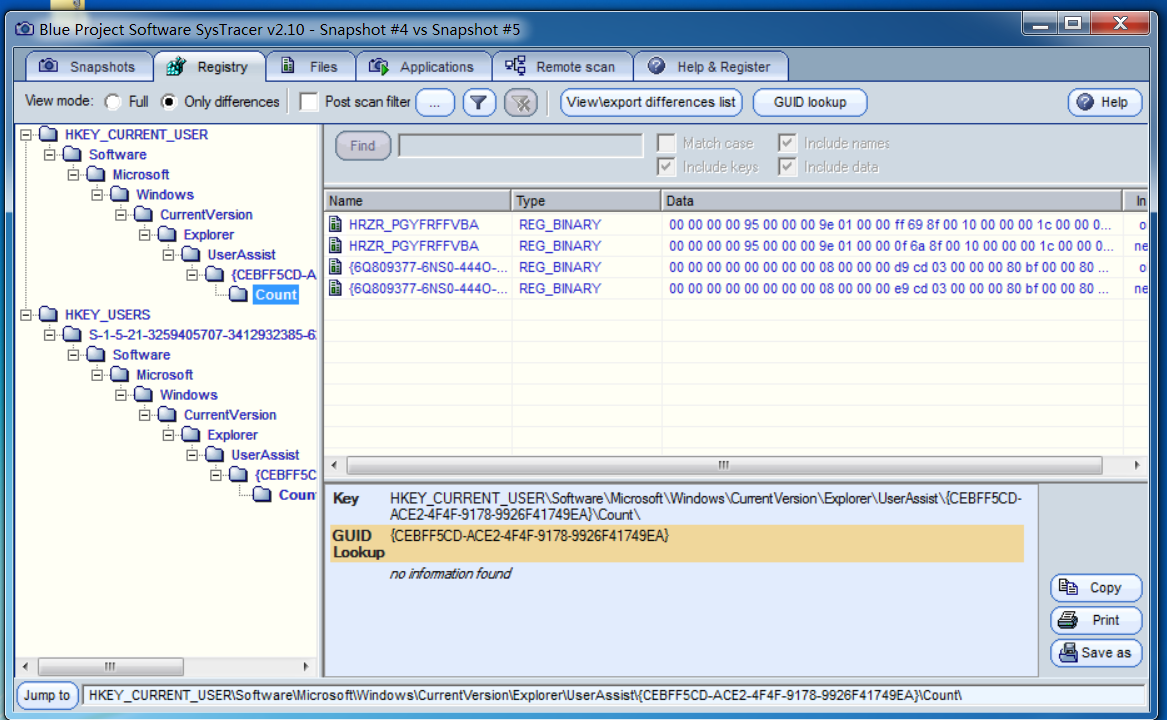The width and height of the screenshot is (1167, 720).
Task: Collapse the Microsoft node under HKEY_CURRENT_USER
Action: 74,175
